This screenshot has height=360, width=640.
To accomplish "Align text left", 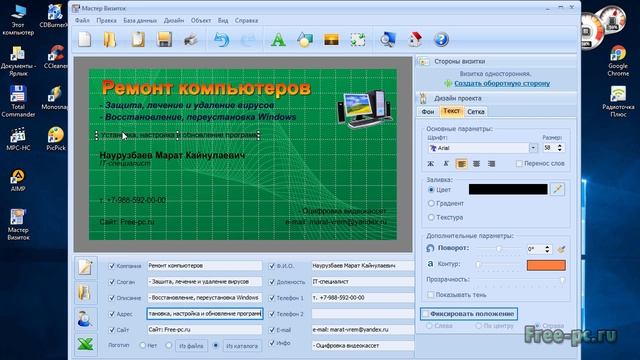I will coord(461,164).
